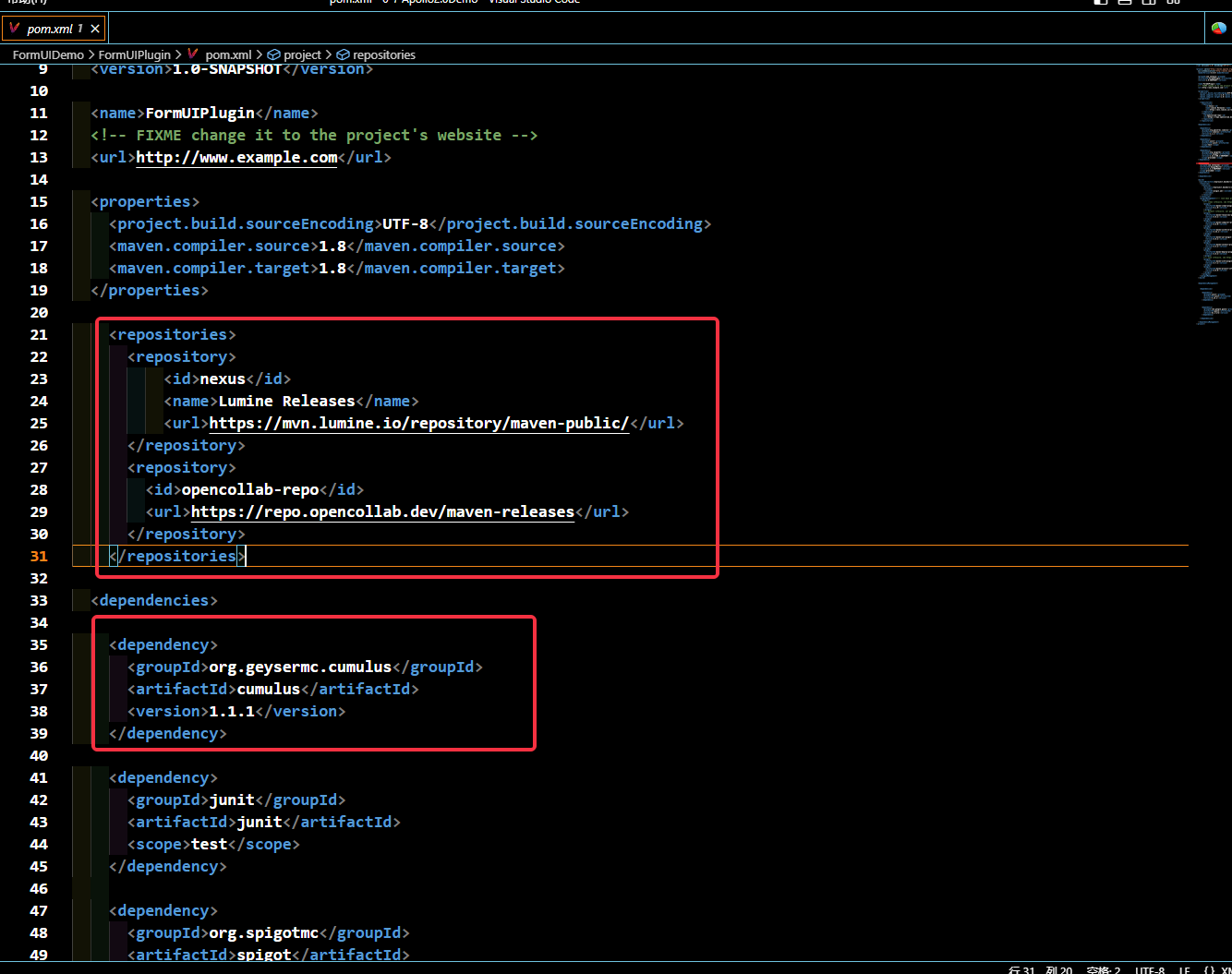Open FormUIDemo breadcrumb segment
The height and width of the screenshot is (974, 1232).
point(48,54)
